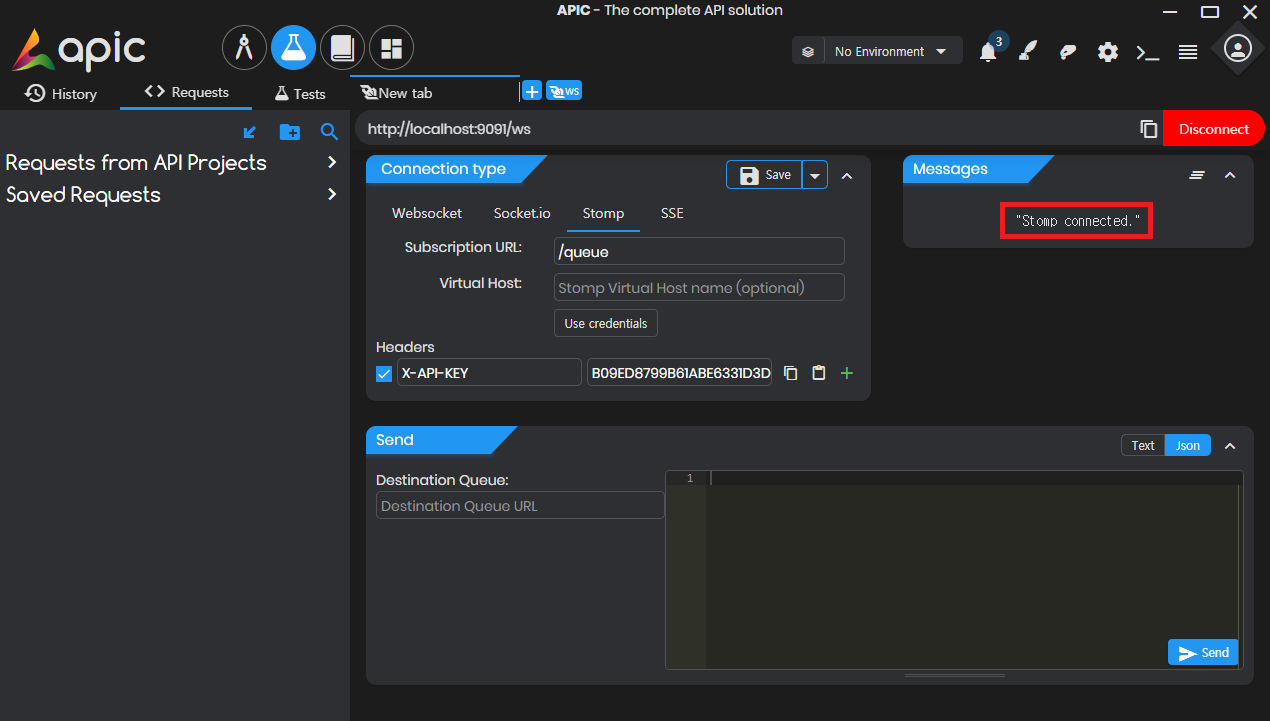Click the collapse-all arrow icon in sidebar
The width and height of the screenshot is (1270, 721).
click(250, 132)
